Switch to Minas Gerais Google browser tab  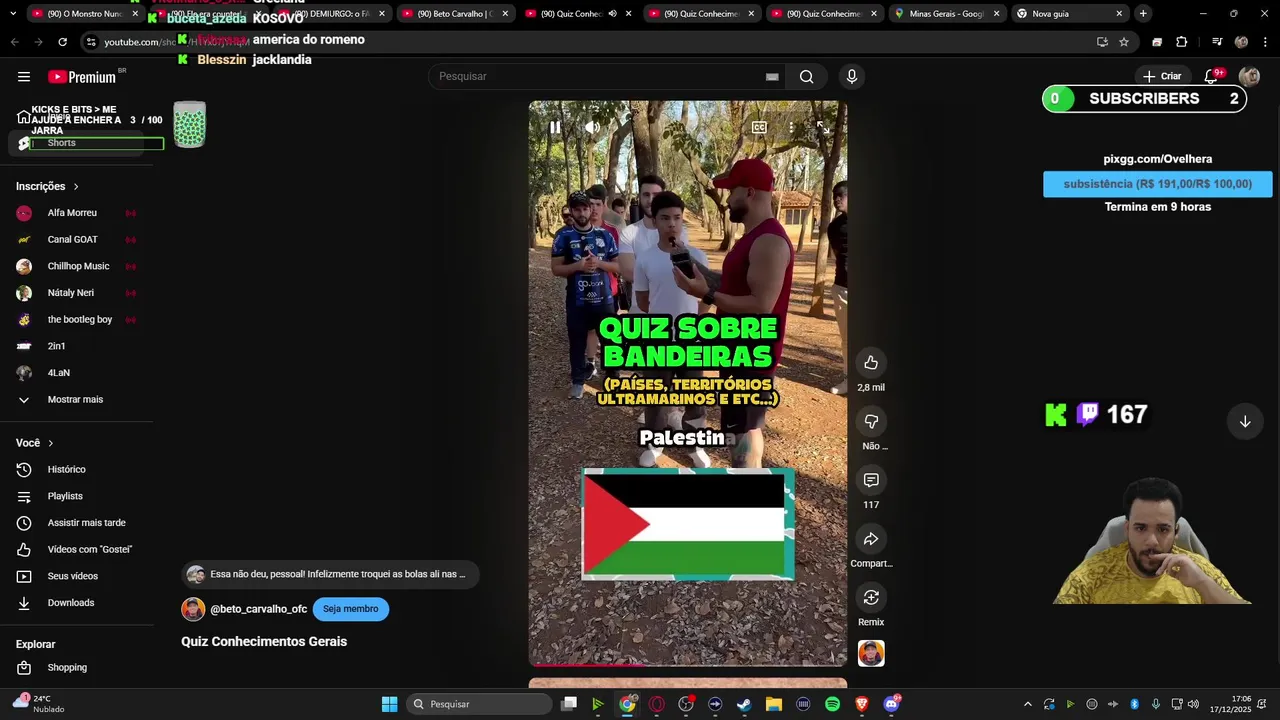[x=946, y=14]
